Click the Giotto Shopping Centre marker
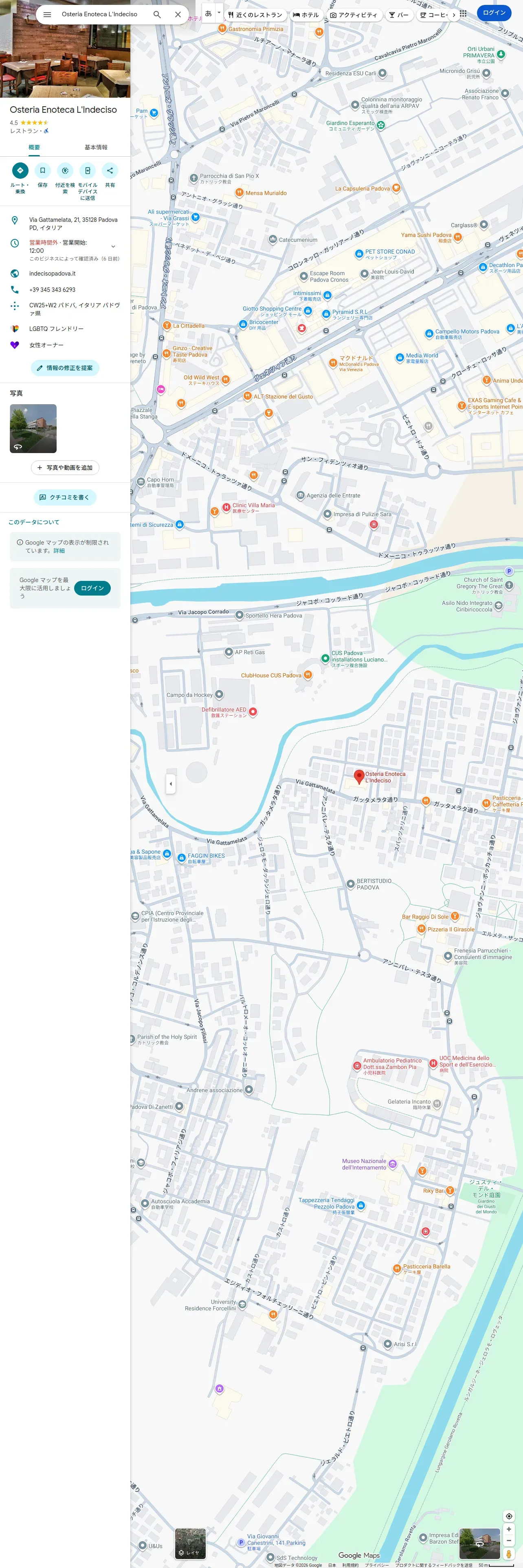This screenshot has height=1568, width=523. (x=308, y=311)
